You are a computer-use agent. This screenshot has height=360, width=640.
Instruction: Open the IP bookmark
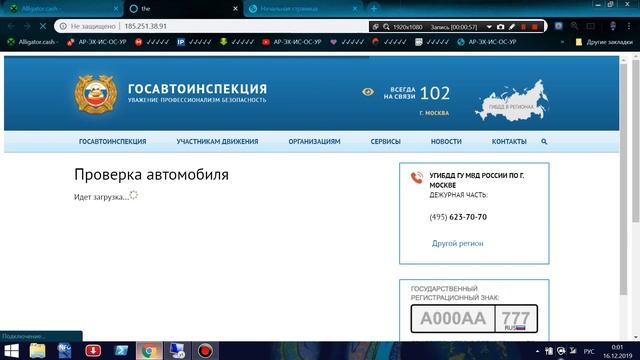194,42
